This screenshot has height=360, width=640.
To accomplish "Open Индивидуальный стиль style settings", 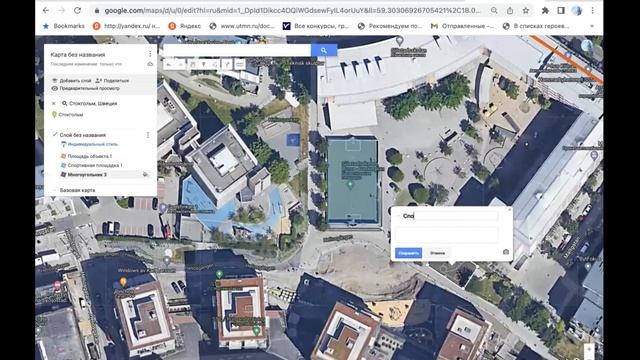I will click(x=89, y=144).
